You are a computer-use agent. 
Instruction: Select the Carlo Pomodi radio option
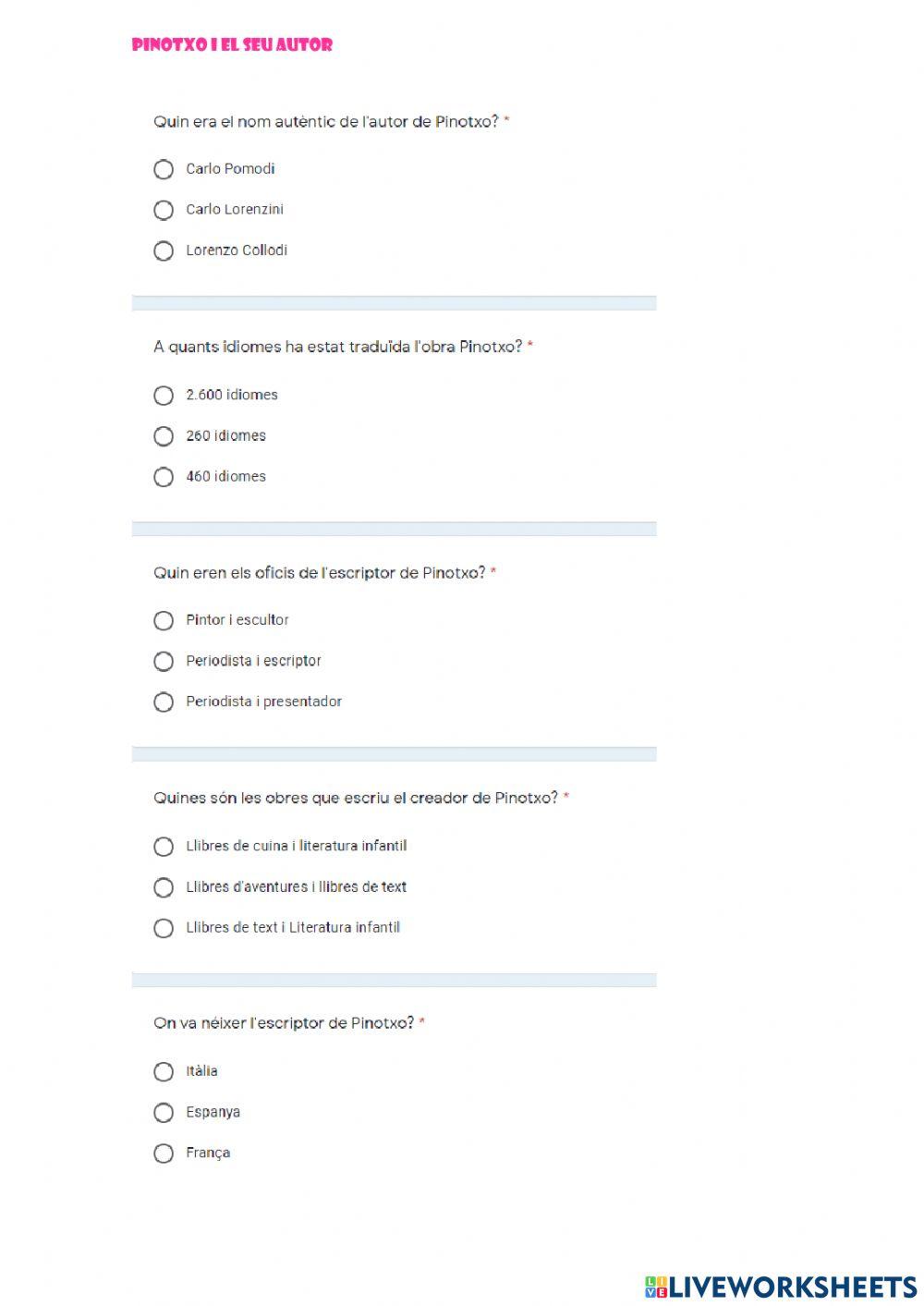[164, 169]
